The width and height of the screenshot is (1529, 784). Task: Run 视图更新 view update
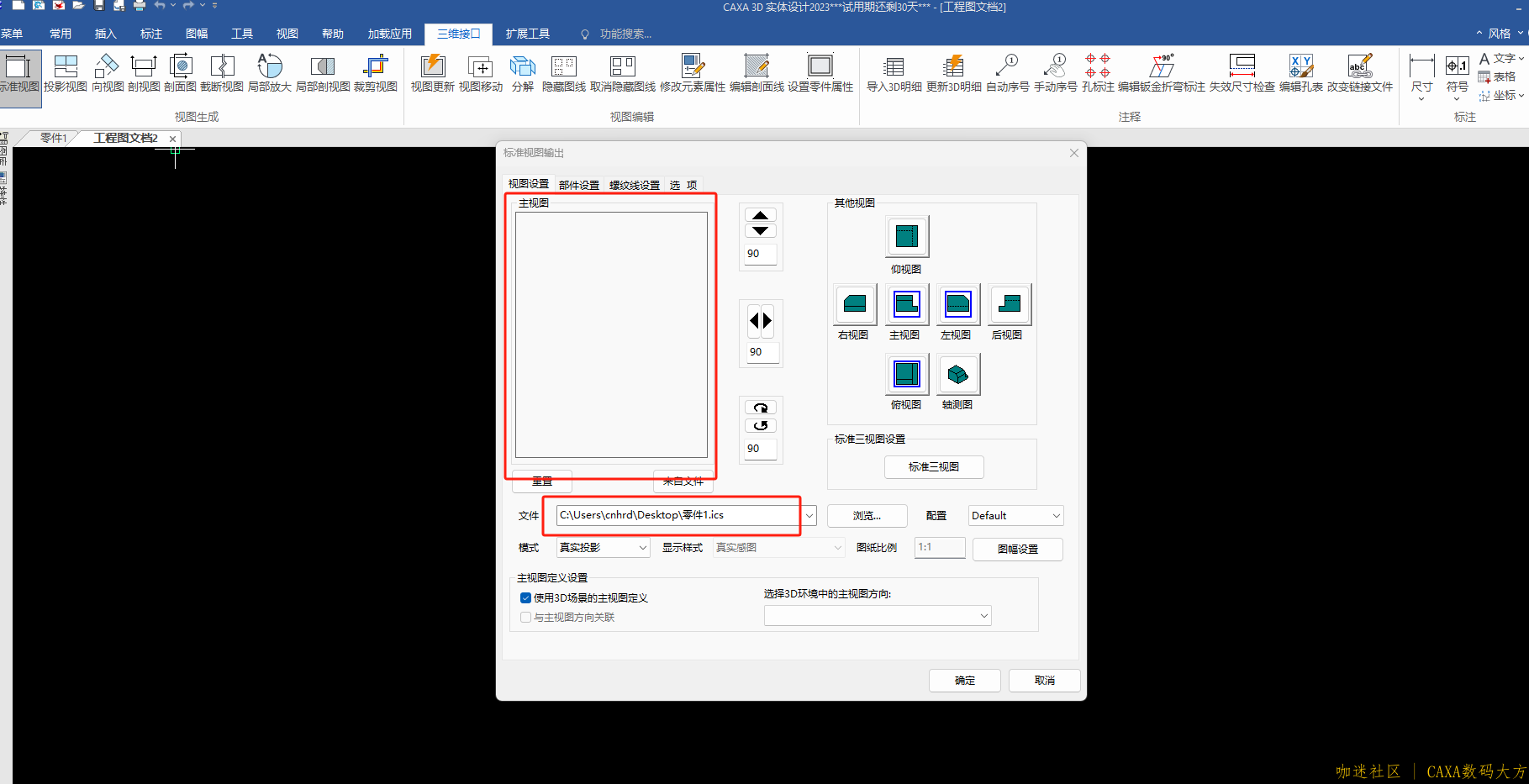(x=433, y=74)
